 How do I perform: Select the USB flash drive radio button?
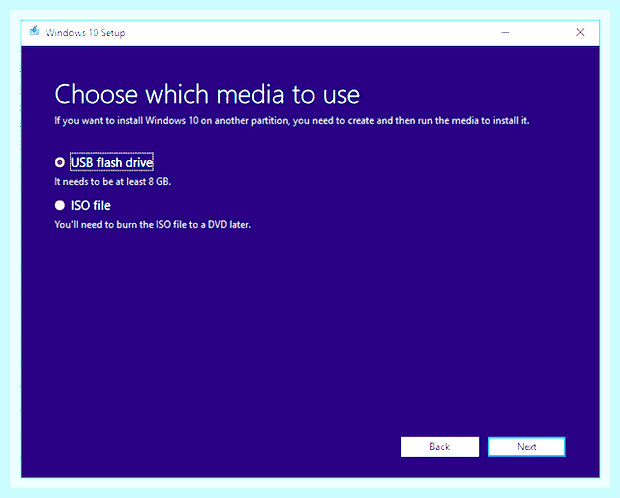pos(60,162)
